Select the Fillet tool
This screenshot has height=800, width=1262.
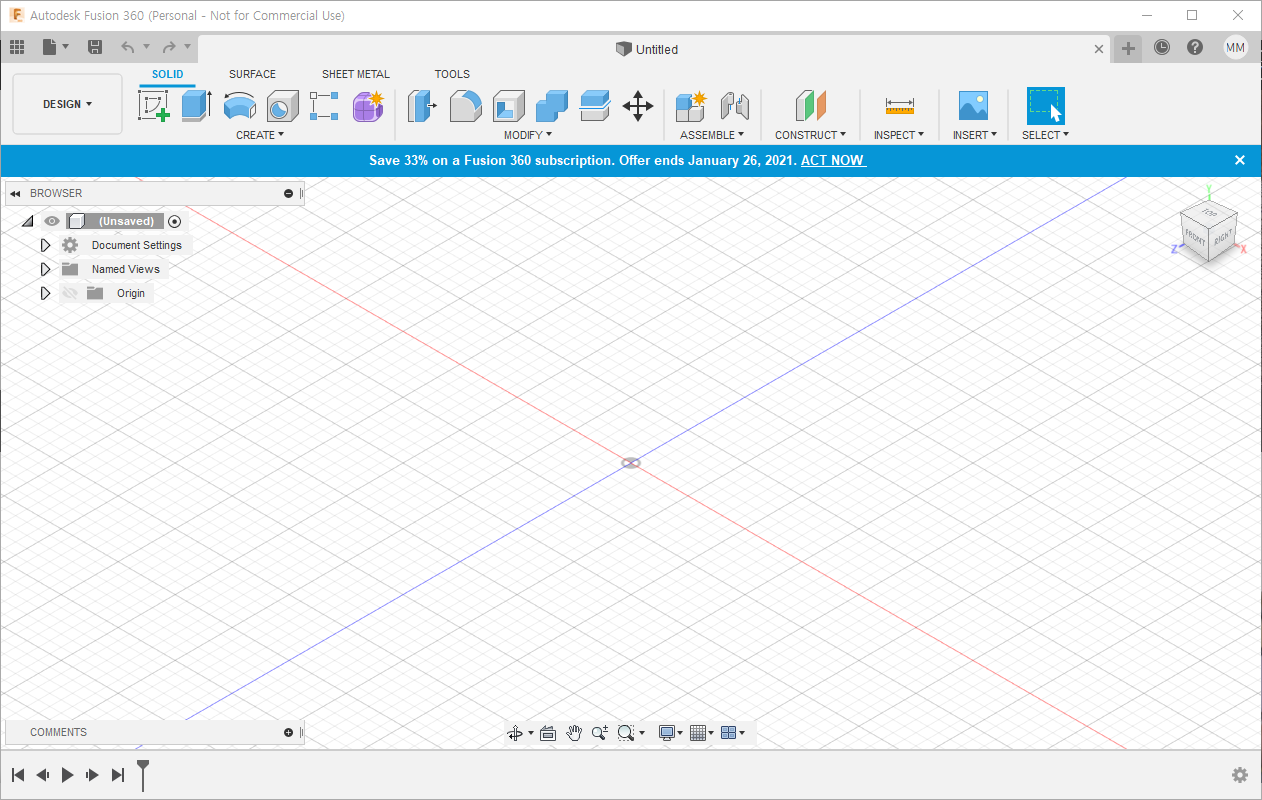coord(465,105)
